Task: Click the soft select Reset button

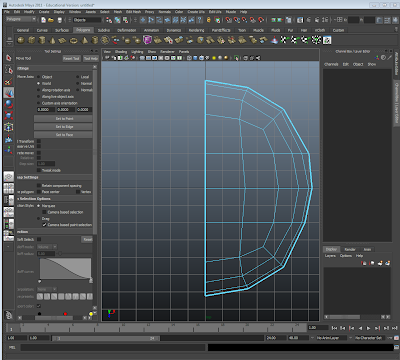Action: 87,239
